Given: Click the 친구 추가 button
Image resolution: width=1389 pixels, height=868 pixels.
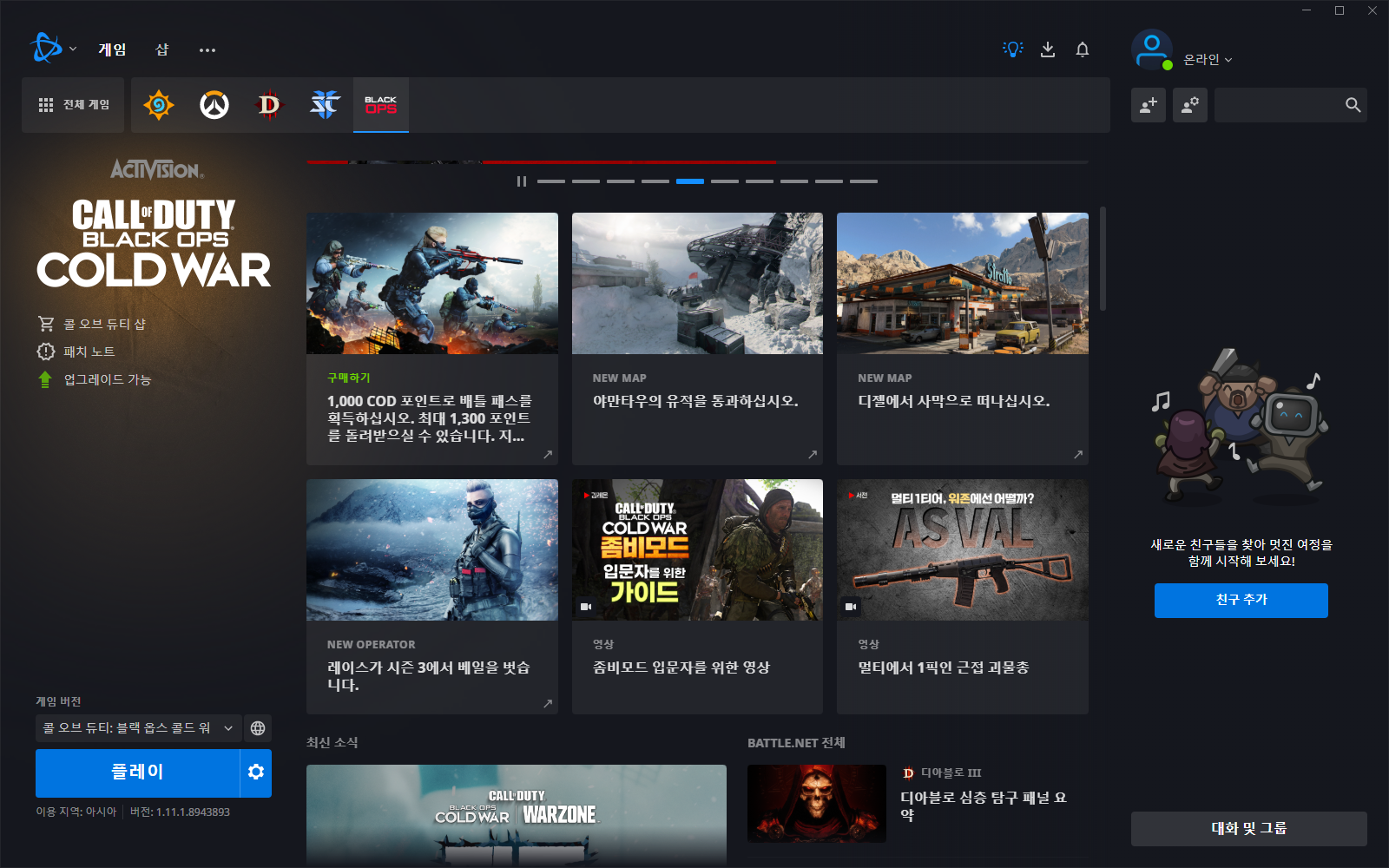Looking at the screenshot, I should point(1241,600).
